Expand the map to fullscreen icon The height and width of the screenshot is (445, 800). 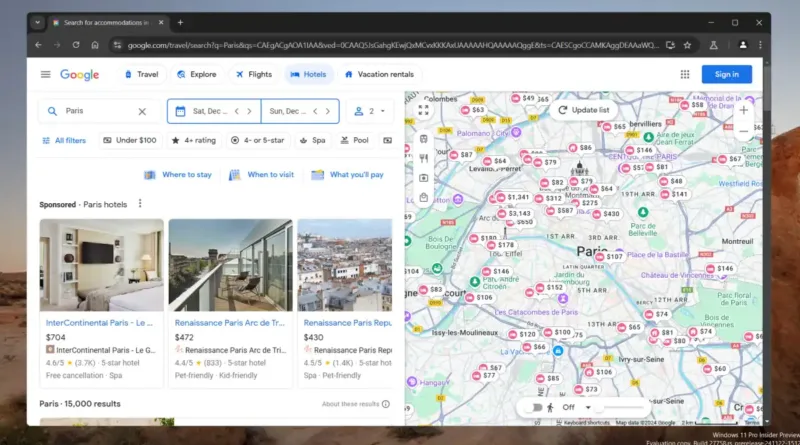[x=423, y=110]
